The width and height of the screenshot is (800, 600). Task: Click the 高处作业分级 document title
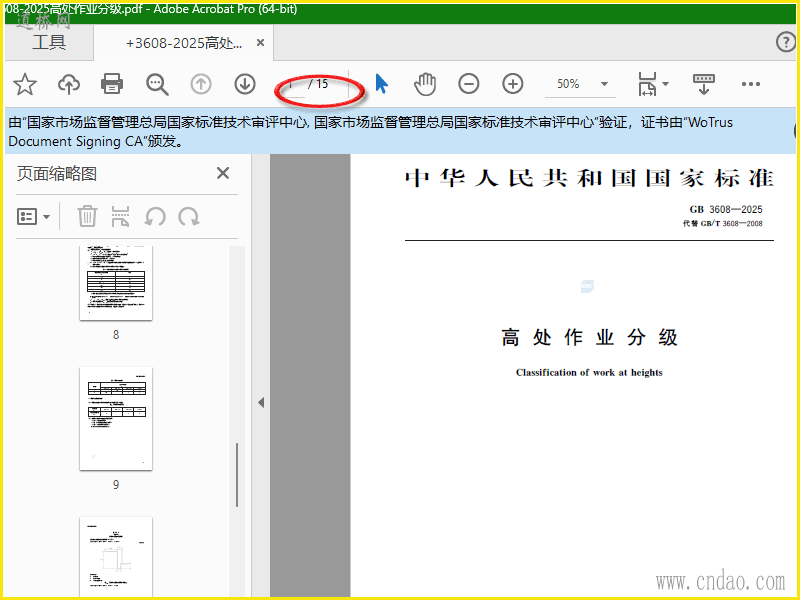[x=589, y=337]
